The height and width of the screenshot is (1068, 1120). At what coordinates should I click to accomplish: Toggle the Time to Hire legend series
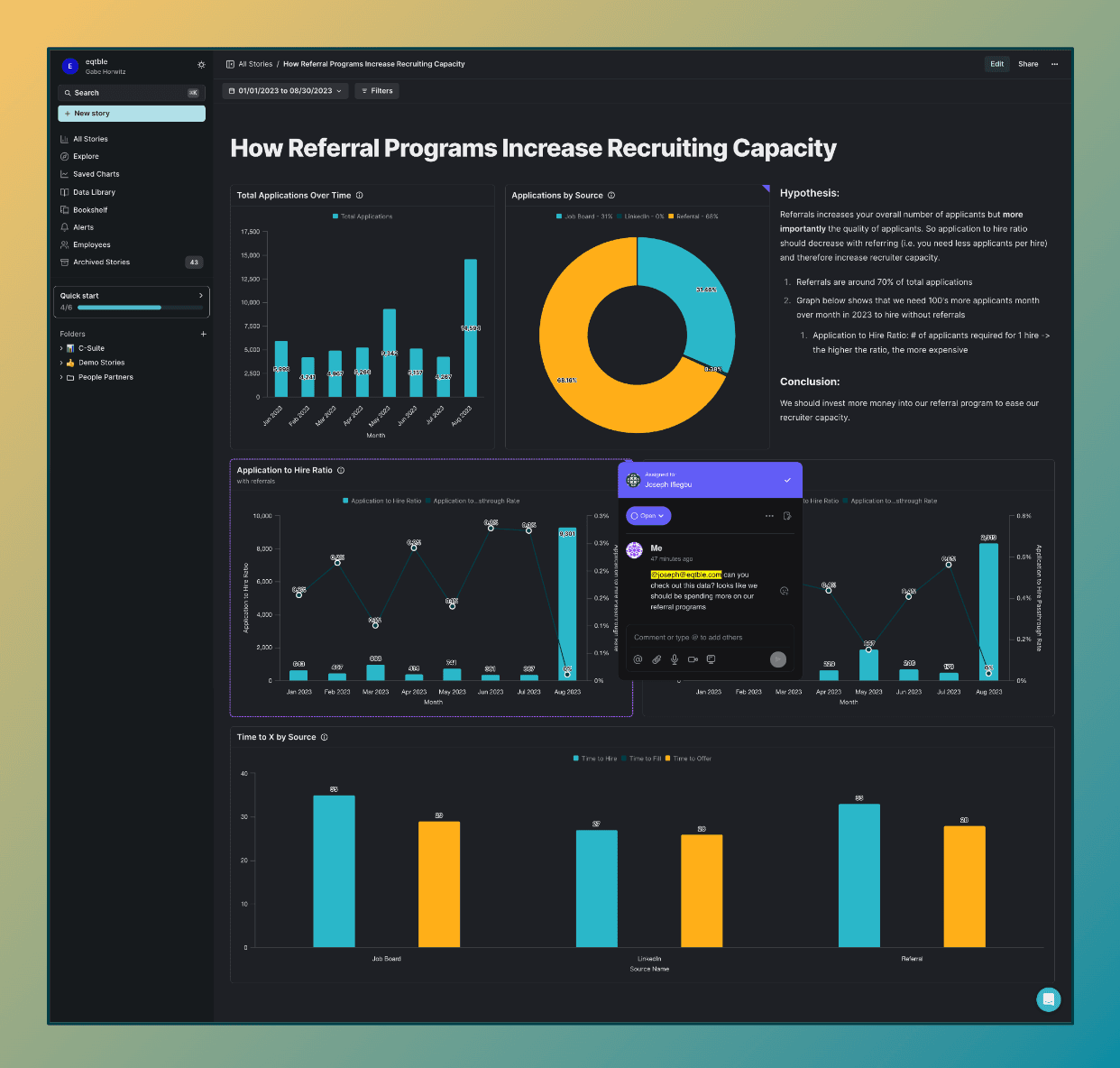pos(595,759)
